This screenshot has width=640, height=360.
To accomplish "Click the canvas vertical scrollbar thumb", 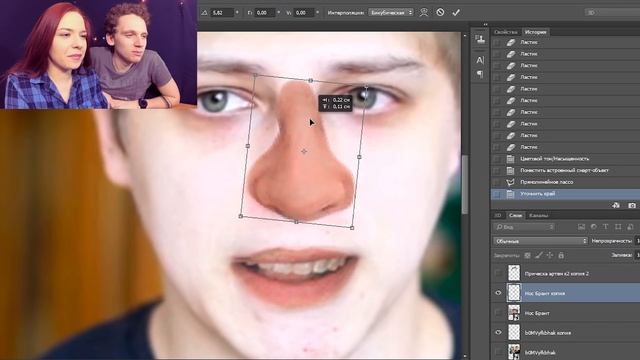I will pos(465,184).
